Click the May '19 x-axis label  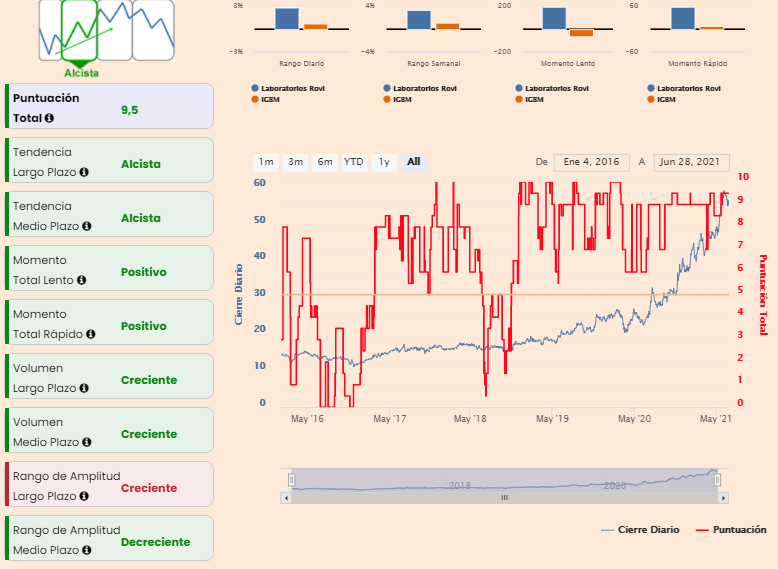pyautogui.click(x=552, y=419)
